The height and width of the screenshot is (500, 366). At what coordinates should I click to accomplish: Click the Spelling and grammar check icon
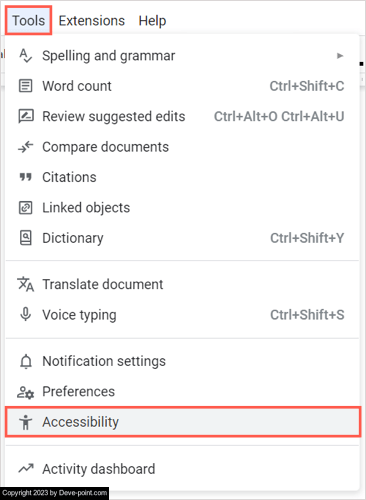(26, 55)
